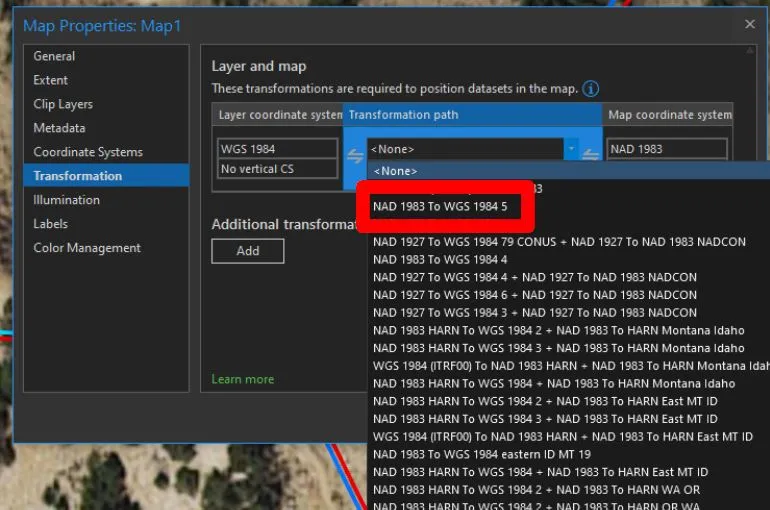Switch to Color Management tab

point(87,248)
